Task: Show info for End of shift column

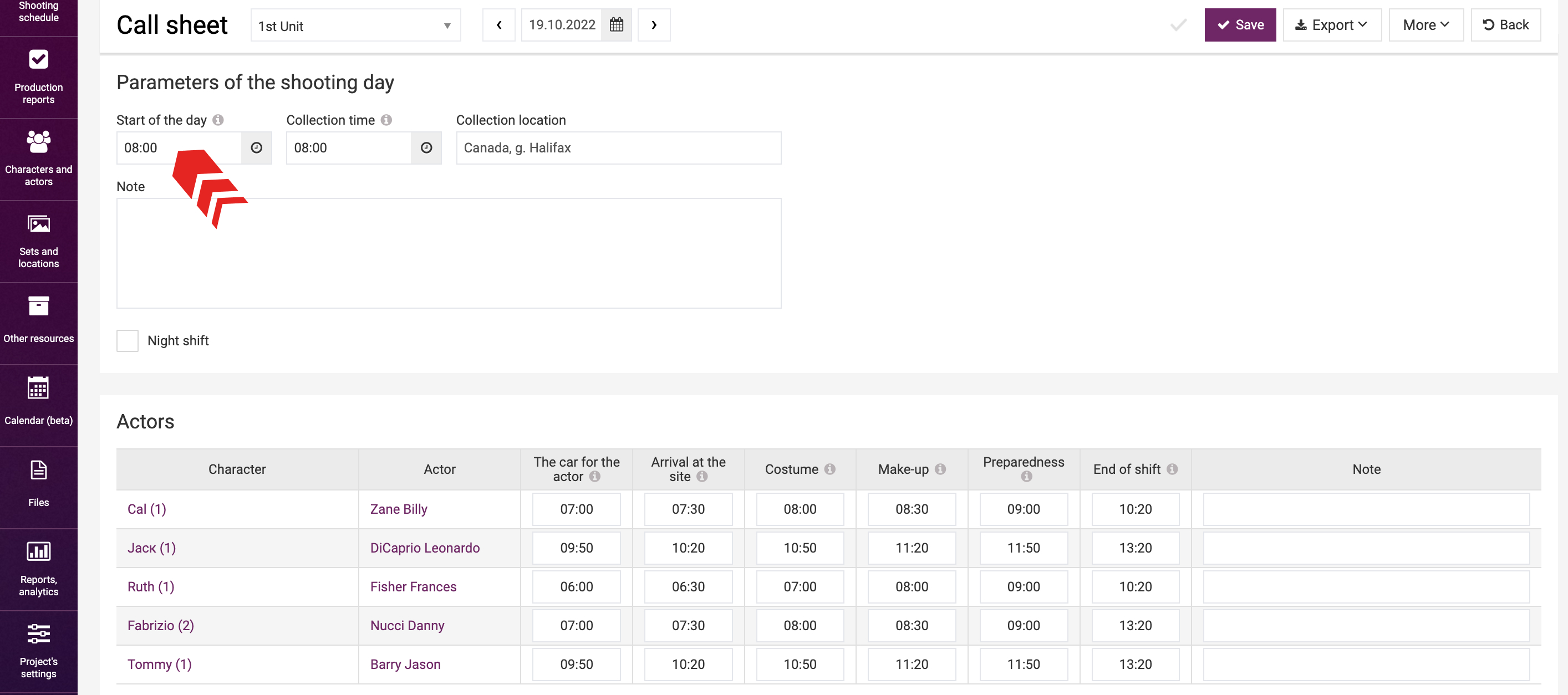Action: [x=1172, y=469]
